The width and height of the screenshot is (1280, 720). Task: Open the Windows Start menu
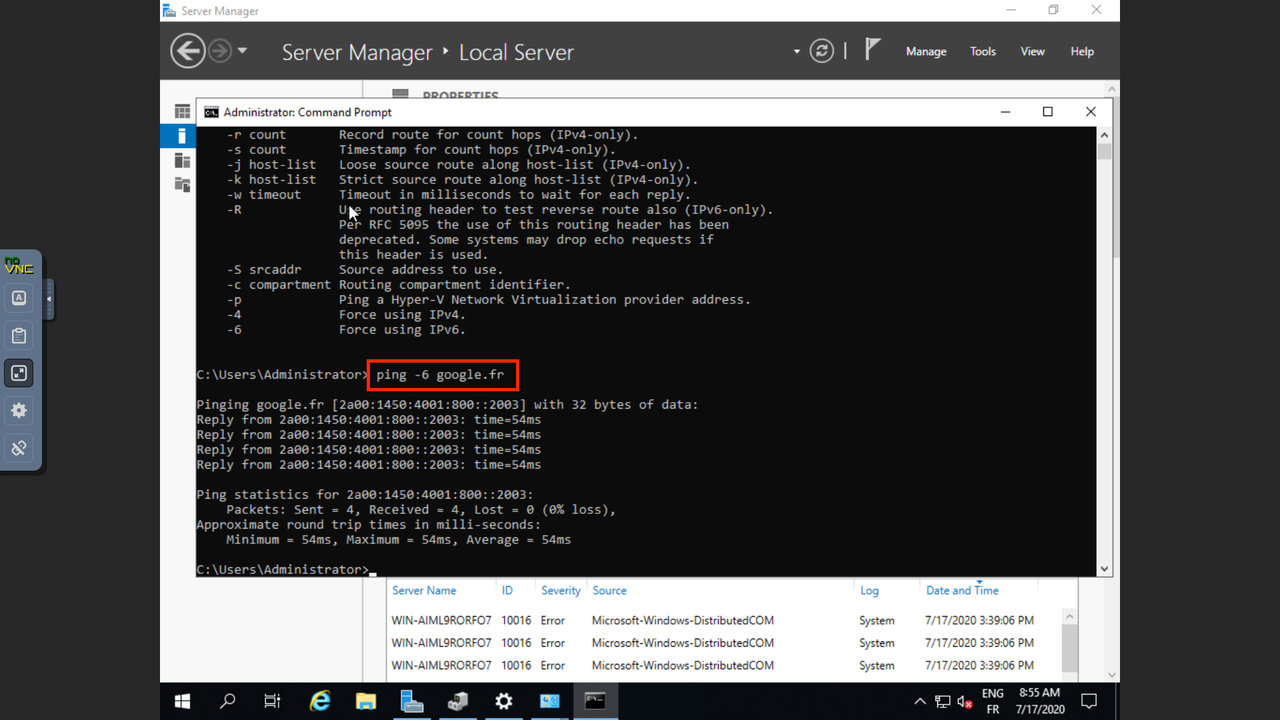tap(183, 701)
